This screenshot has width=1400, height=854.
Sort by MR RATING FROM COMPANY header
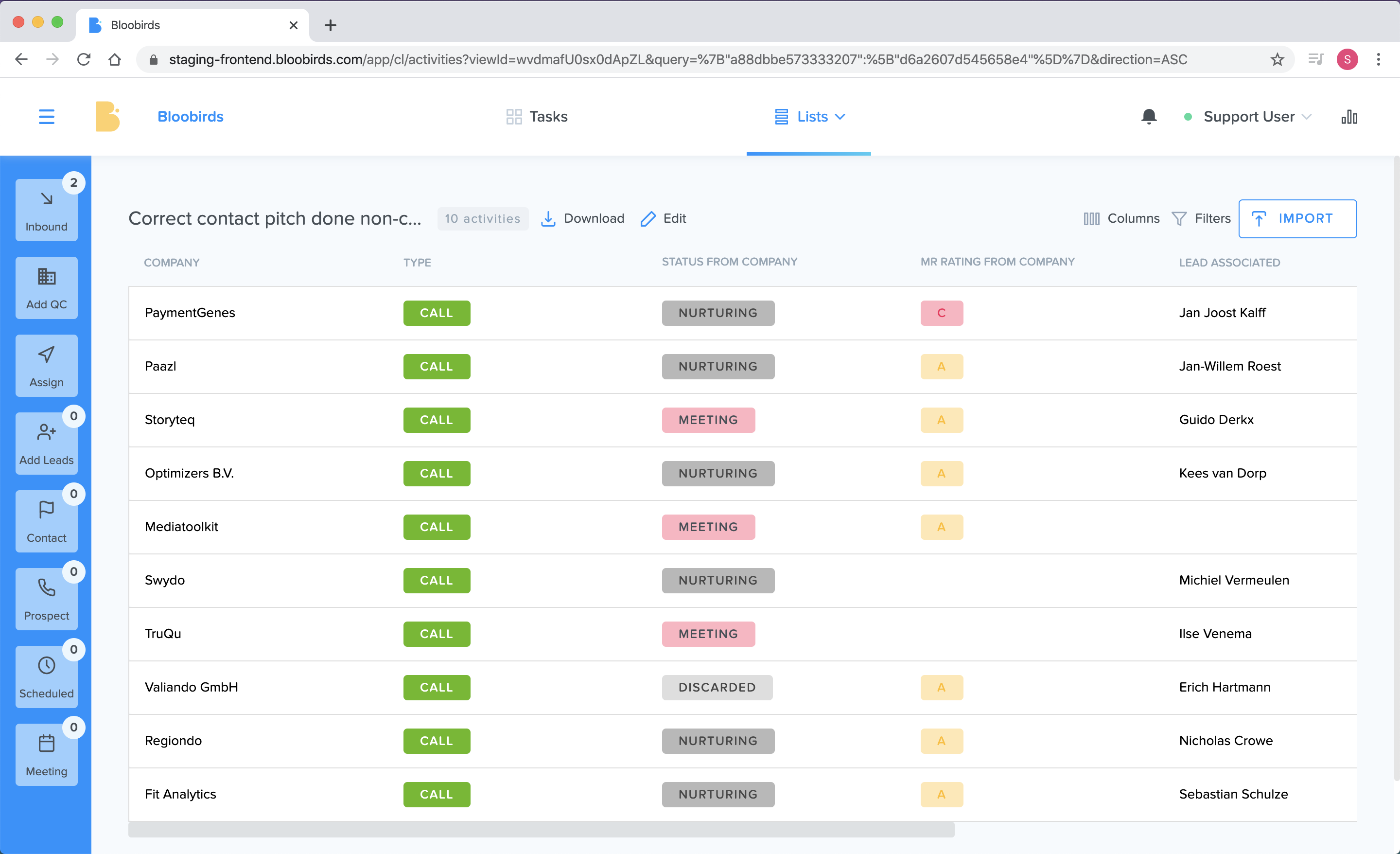[x=997, y=262]
